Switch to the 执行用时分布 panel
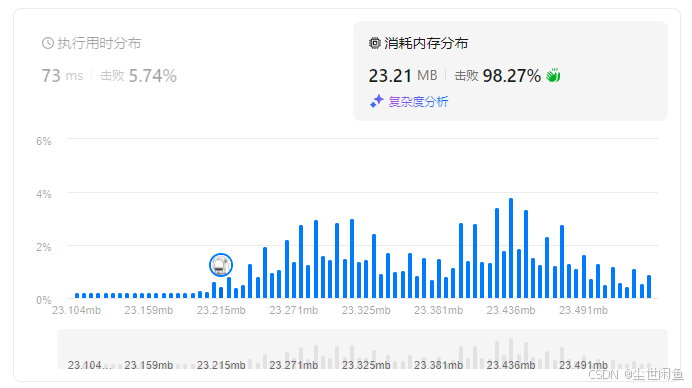The image size is (692, 388). pos(99,43)
